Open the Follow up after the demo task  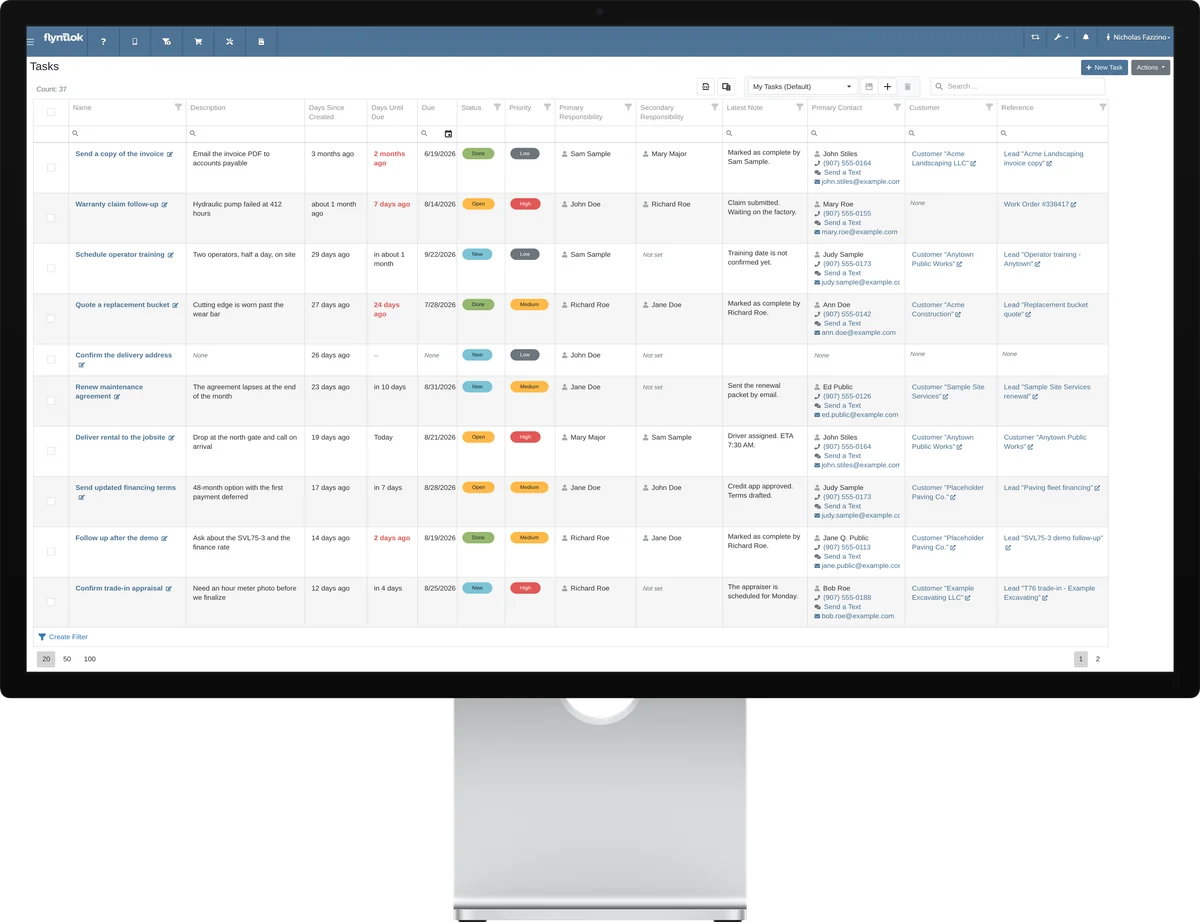(x=117, y=538)
